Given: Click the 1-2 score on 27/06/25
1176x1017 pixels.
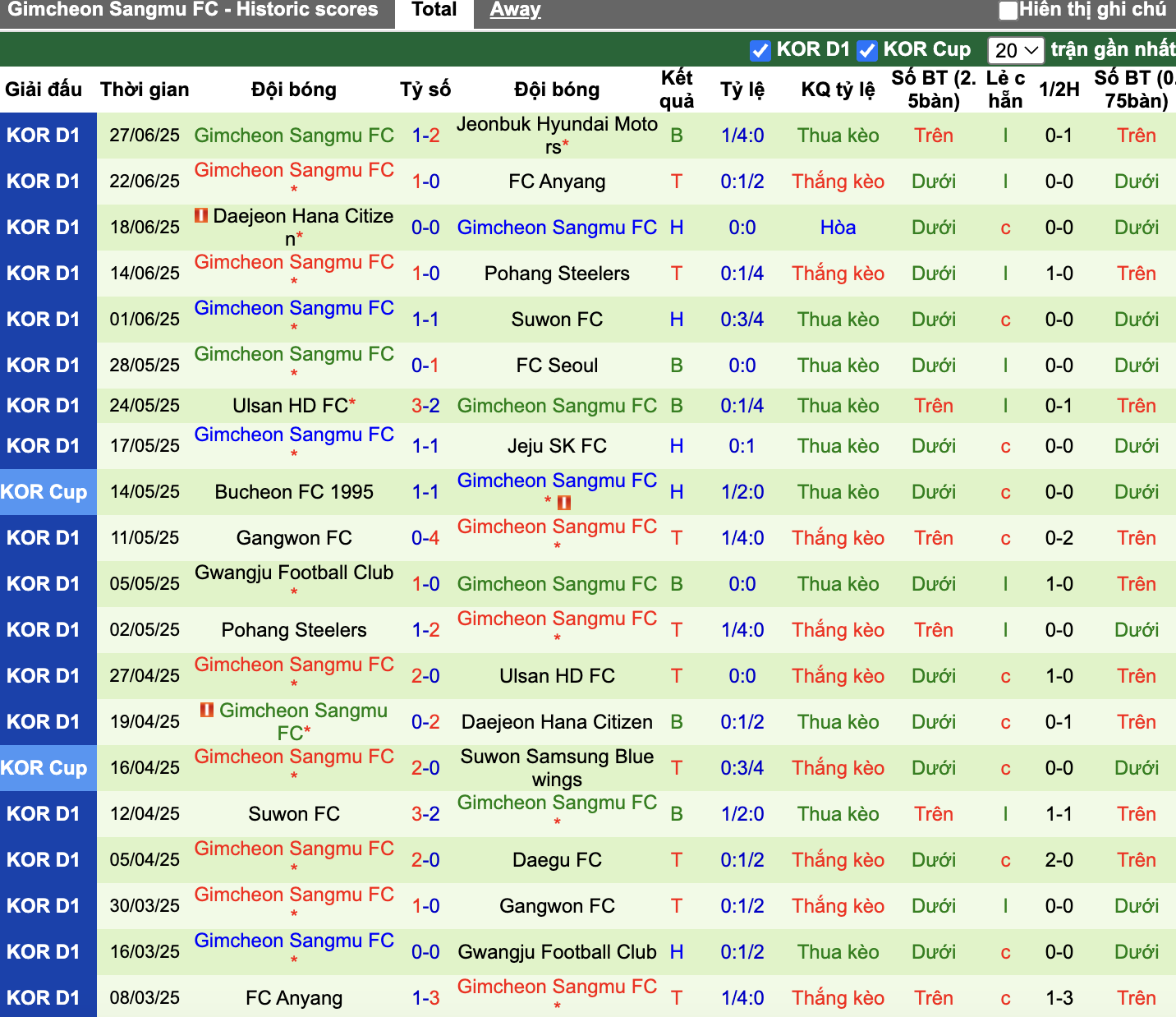Looking at the screenshot, I should click(x=425, y=136).
